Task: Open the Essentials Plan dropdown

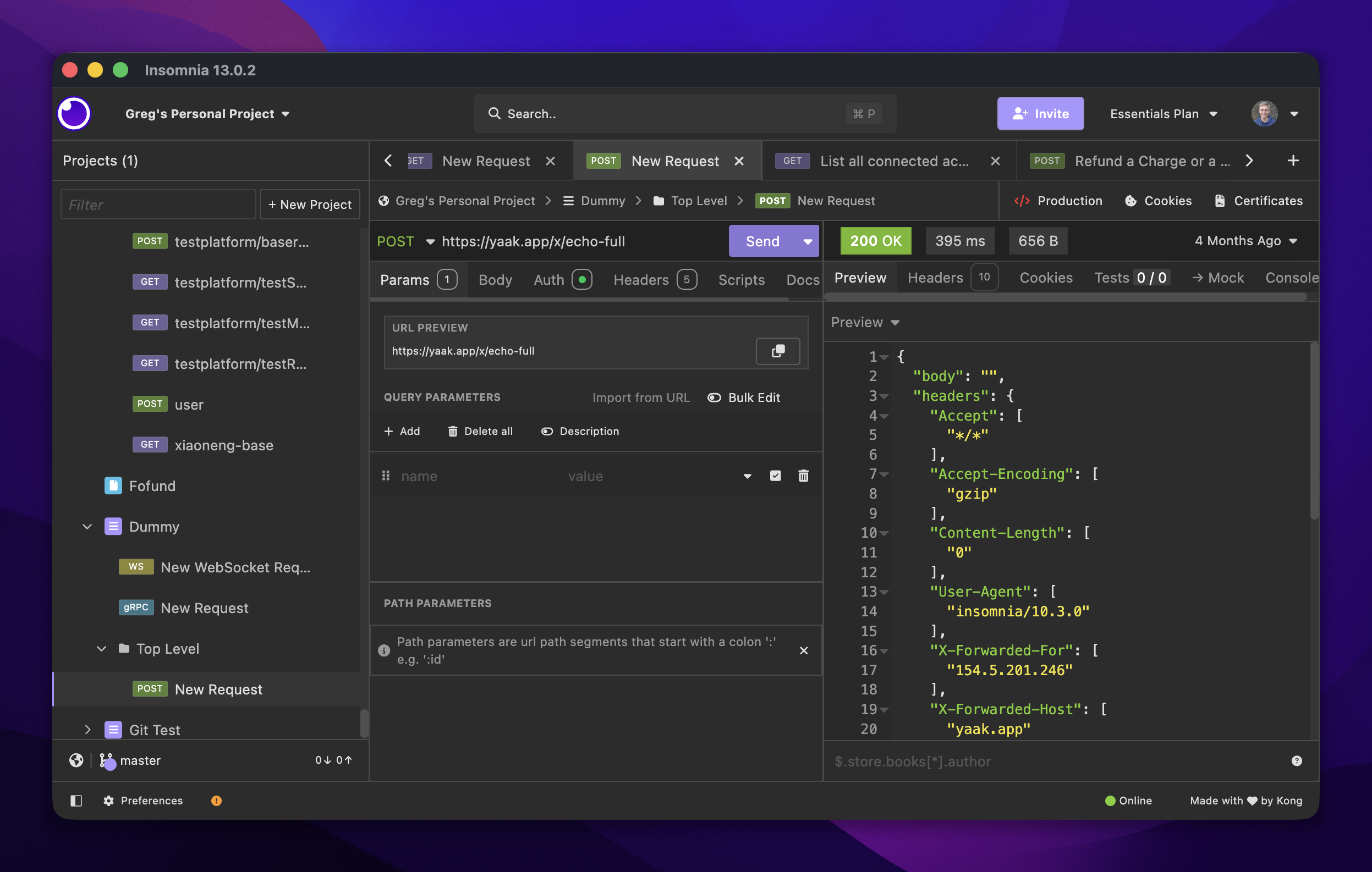Action: coord(1164,114)
